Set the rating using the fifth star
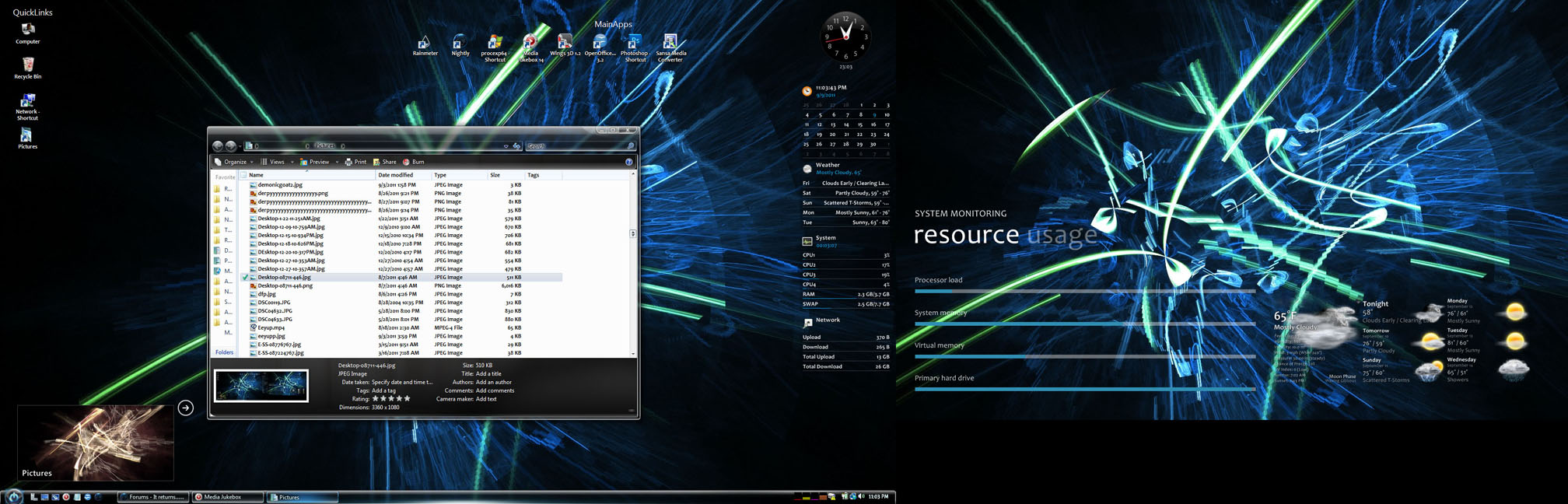 pyautogui.click(x=407, y=399)
